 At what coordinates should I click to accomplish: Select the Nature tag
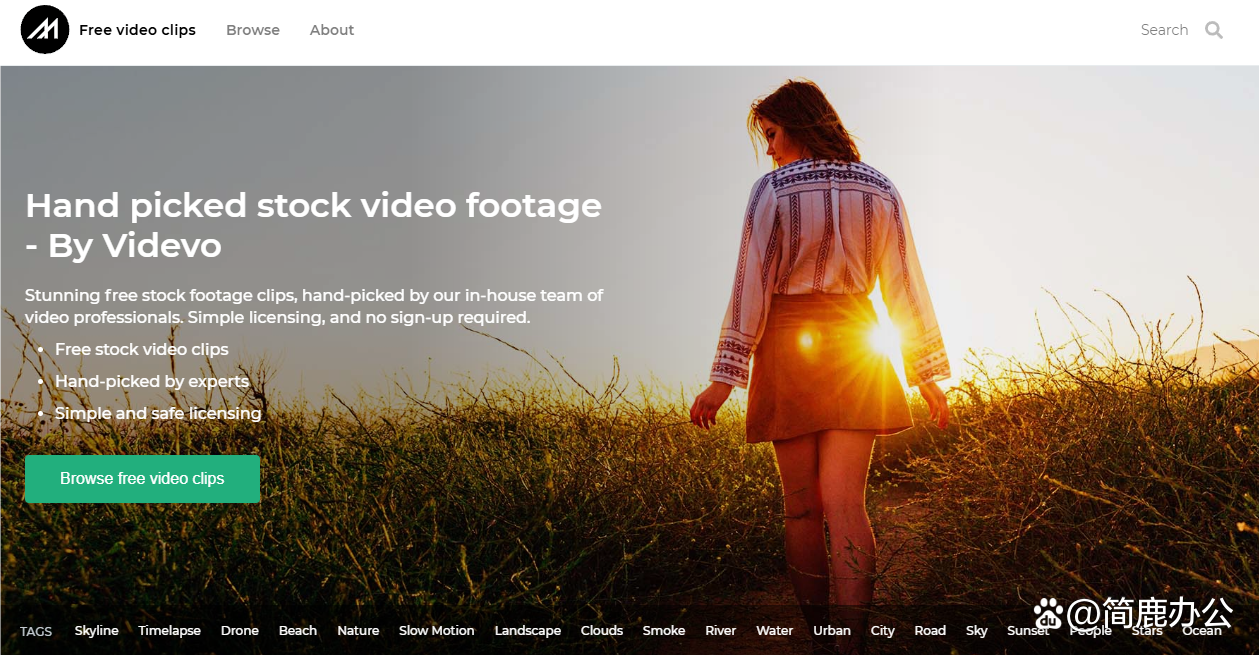click(x=358, y=631)
